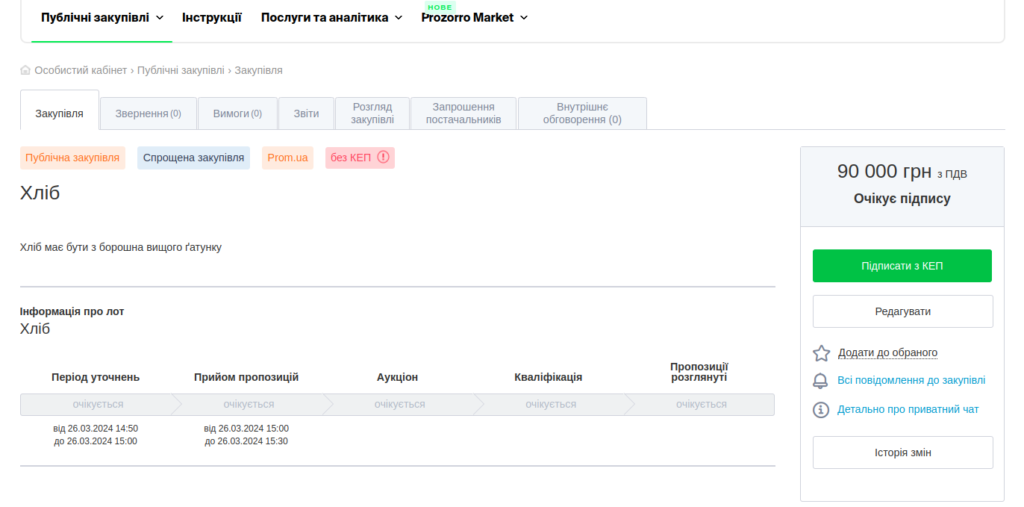Switch to the Звернення tab
This screenshot has width=1024, height=507.
148,114
